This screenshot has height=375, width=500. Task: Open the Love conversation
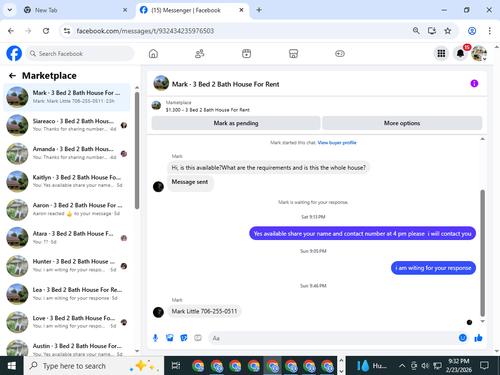(x=67, y=322)
